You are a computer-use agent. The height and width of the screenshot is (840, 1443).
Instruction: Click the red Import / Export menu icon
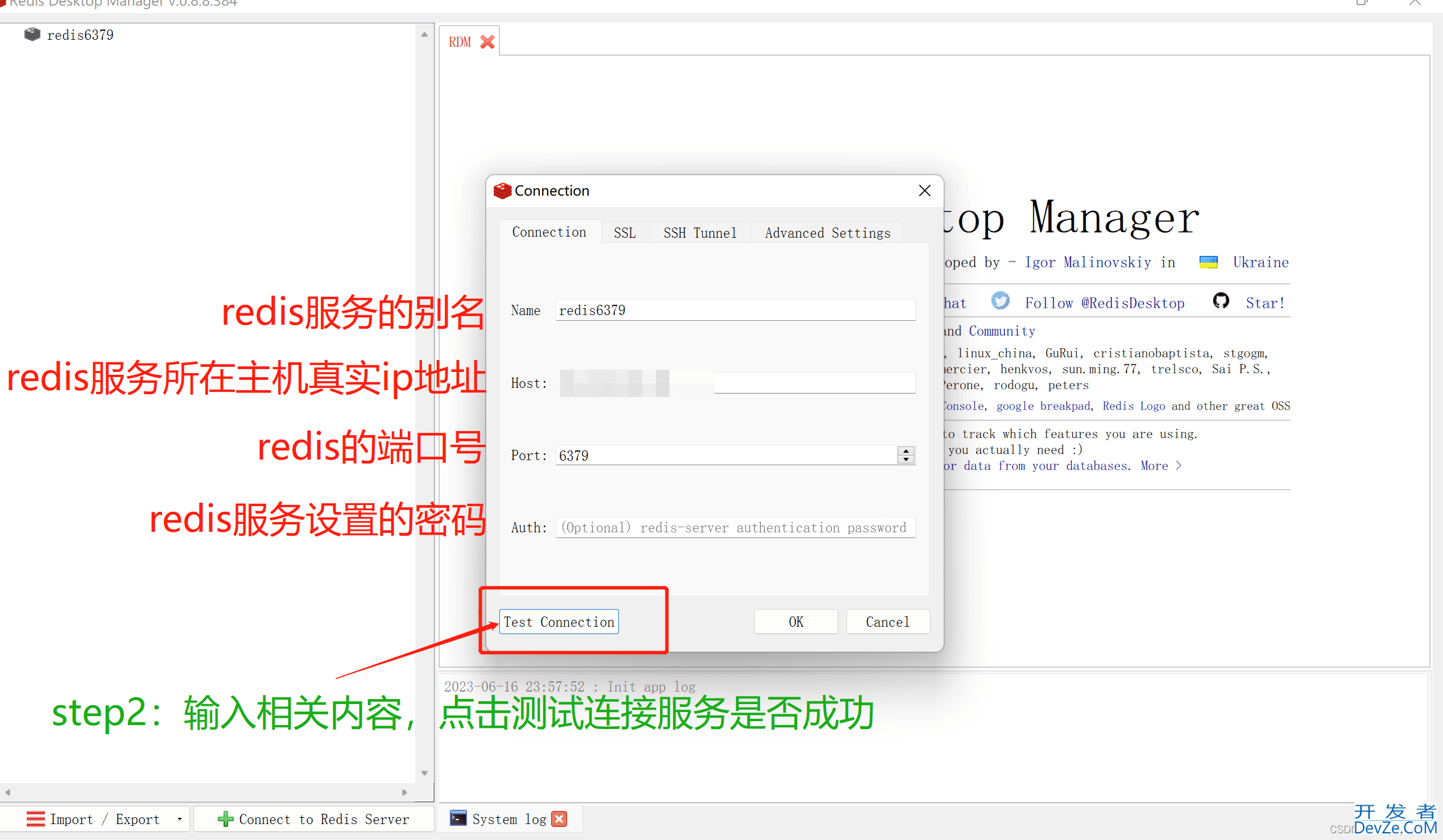(35, 819)
